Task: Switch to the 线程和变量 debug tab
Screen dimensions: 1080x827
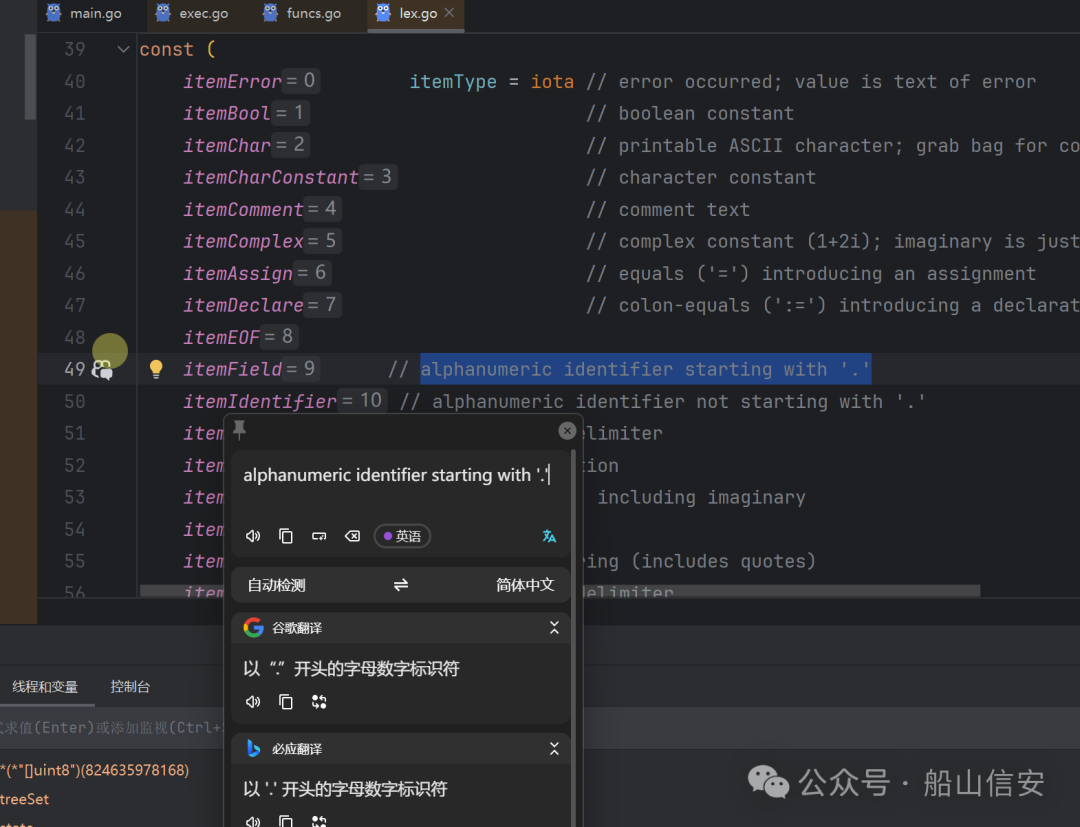Action: (x=45, y=687)
